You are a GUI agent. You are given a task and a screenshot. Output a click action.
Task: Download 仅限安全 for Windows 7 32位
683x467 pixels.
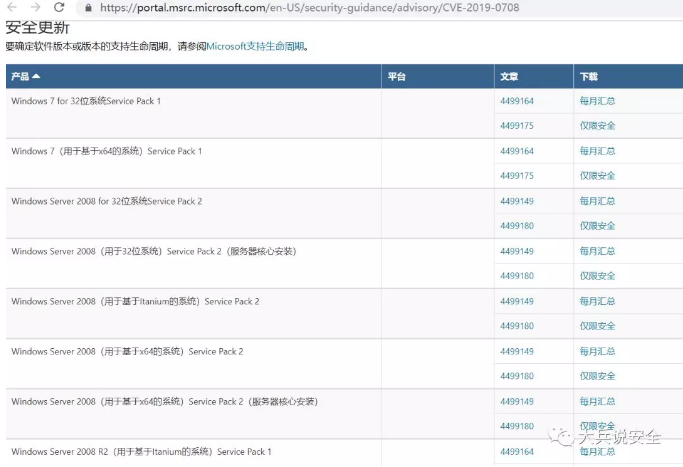(x=597, y=126)
